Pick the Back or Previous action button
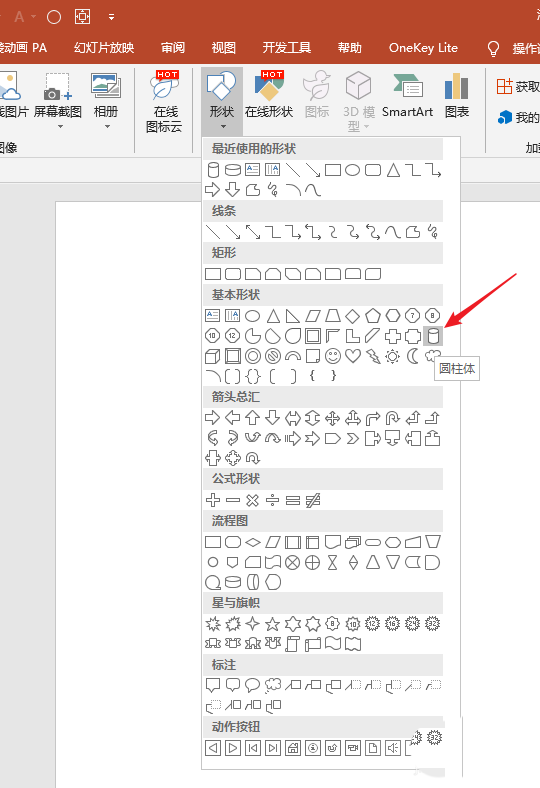The image size is (540, 788). coord(212,748)
